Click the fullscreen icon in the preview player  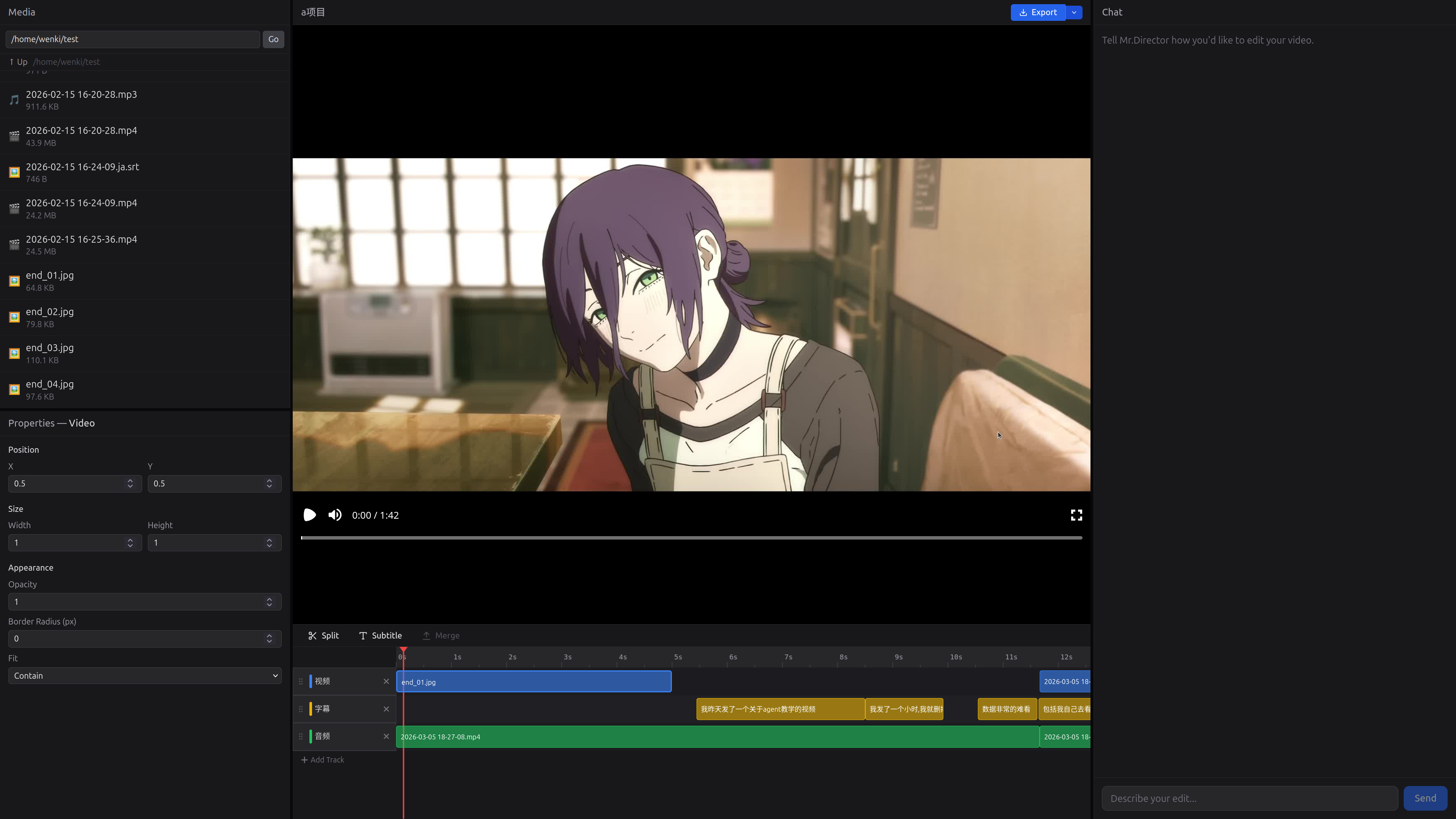[1076, 515]
